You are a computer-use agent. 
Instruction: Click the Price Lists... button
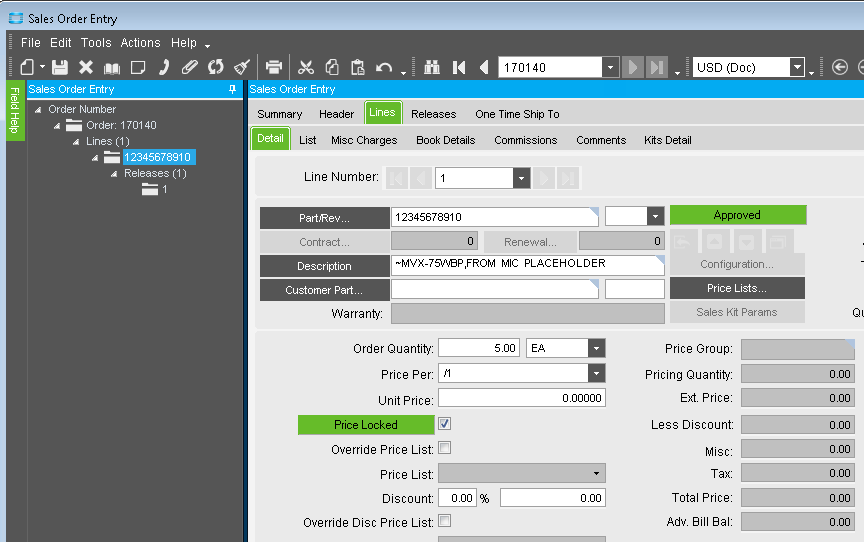(736, 288)
